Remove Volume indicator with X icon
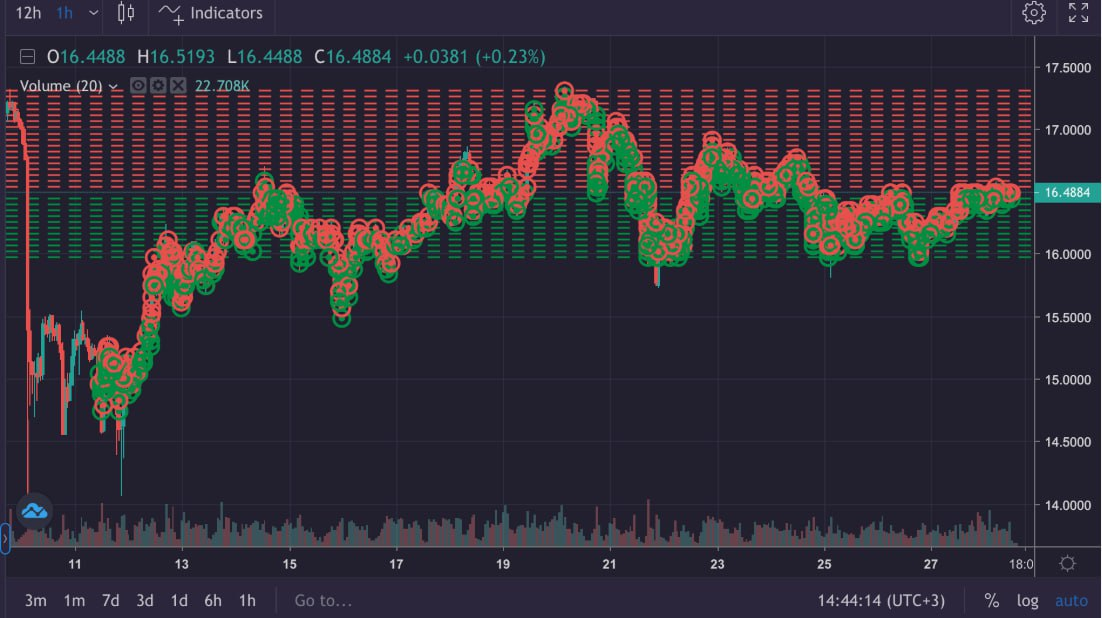Viewport: 1102px width, 618px height. point(179,86)
